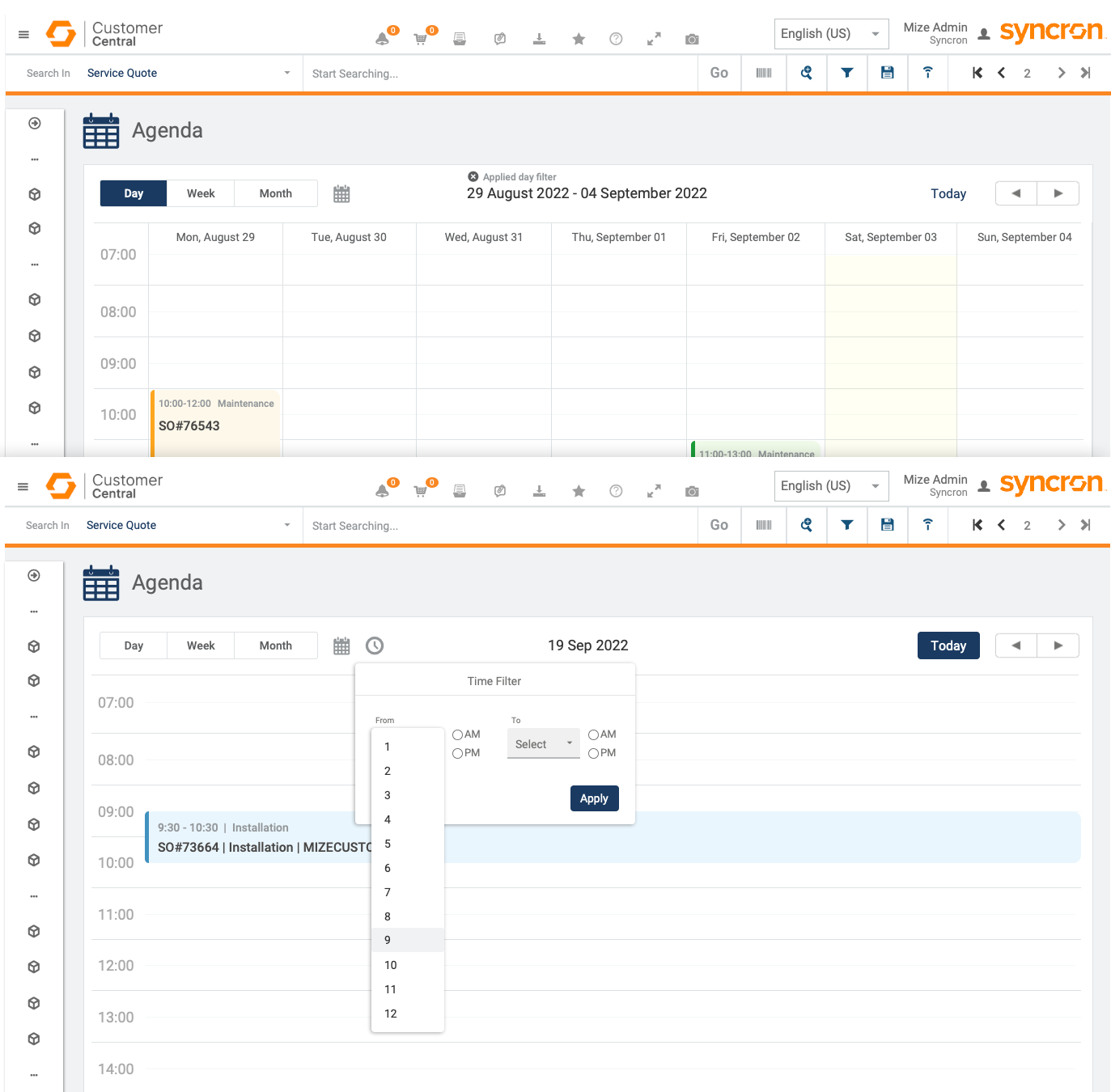The image size is (1111, 1092).
Task: Switch to Week view in bottom Agenda
Action: tap(201, 645)
